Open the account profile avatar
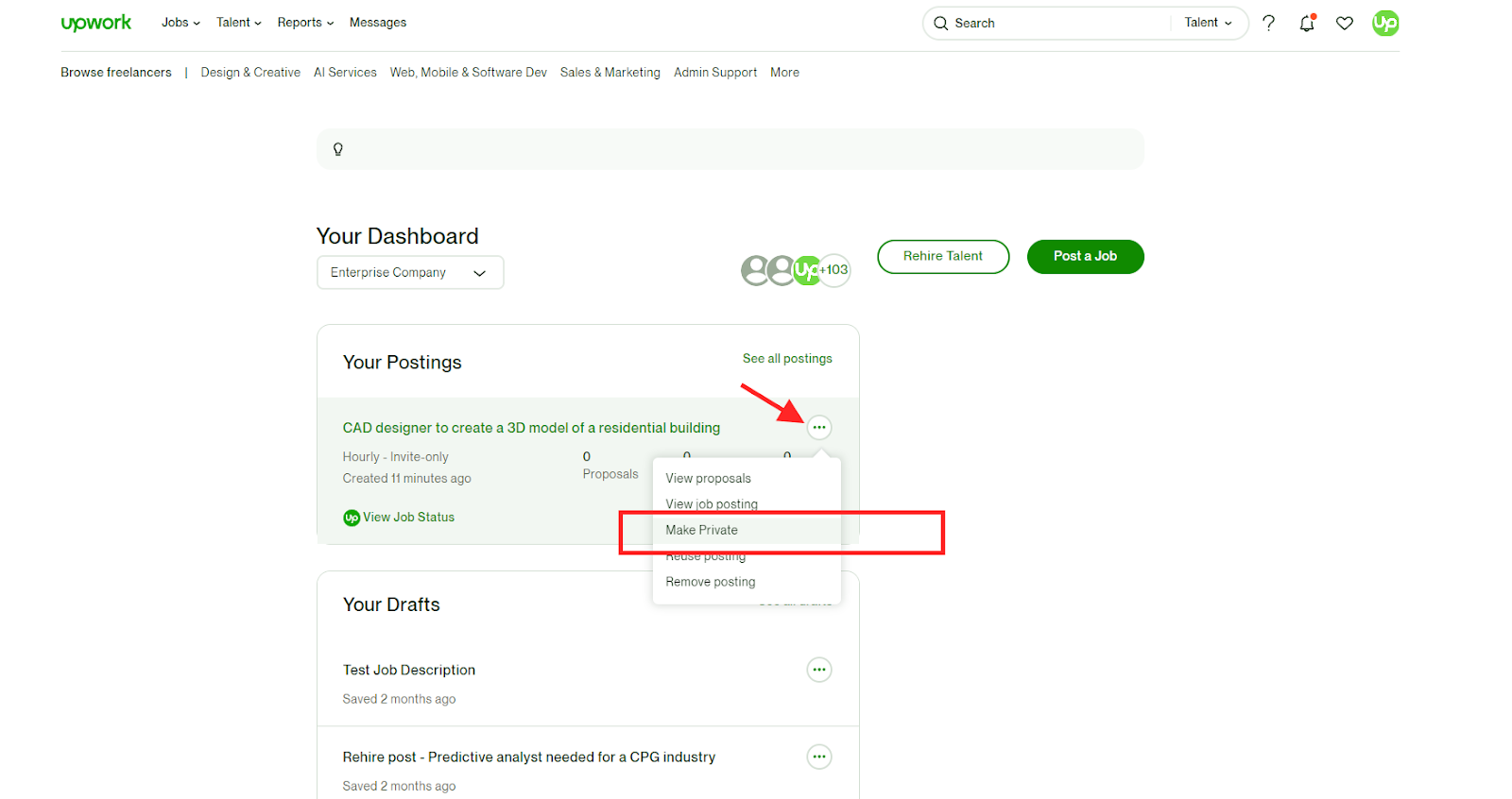1512x799 pixels. pos(1385,23)
